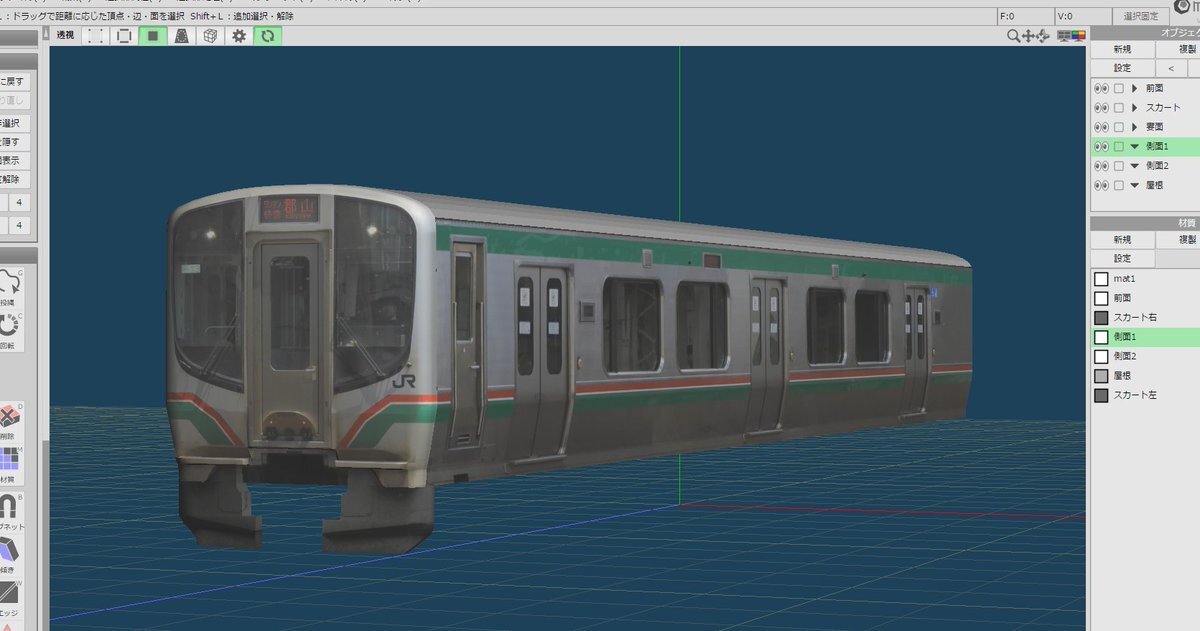Toggle visibility eyes of 側面2 object
The height and width of the screenshot is (631, 1200).
pyautogui.click(x=1101, y=166)
